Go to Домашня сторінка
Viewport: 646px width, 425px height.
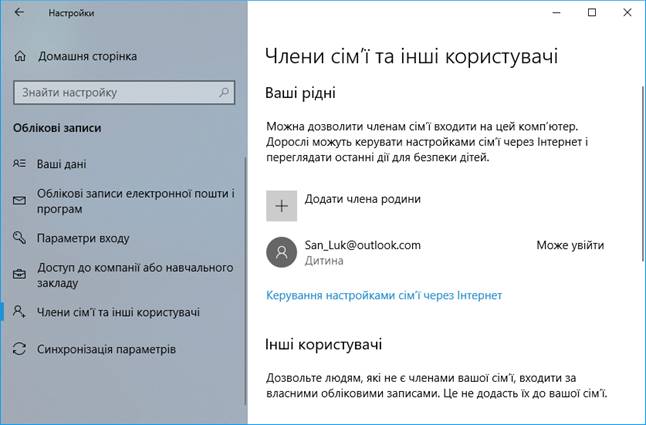(x=87, y=56)
